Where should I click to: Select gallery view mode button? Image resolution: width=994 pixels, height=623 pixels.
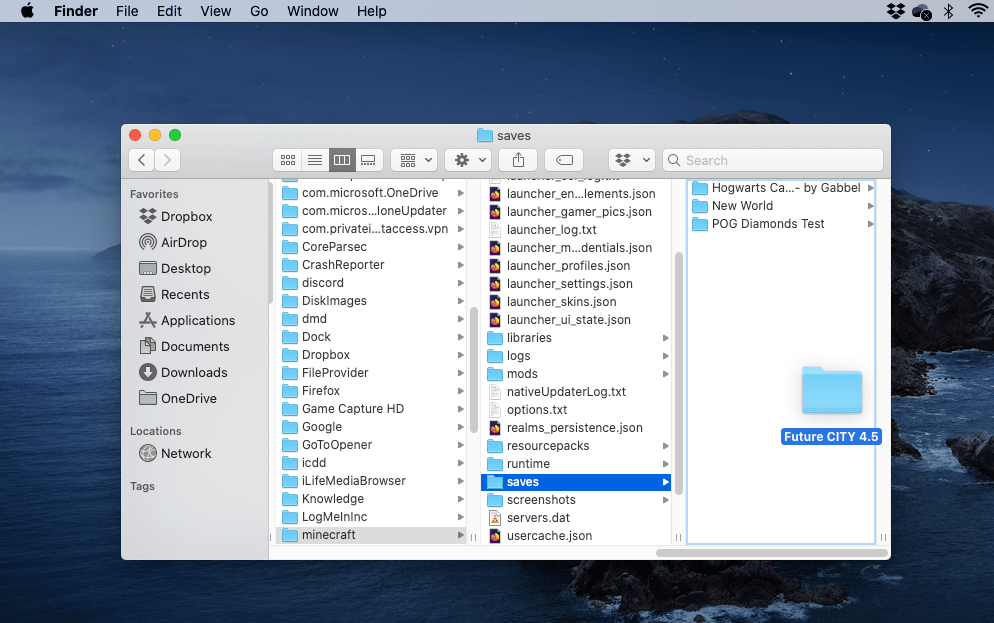368,160
